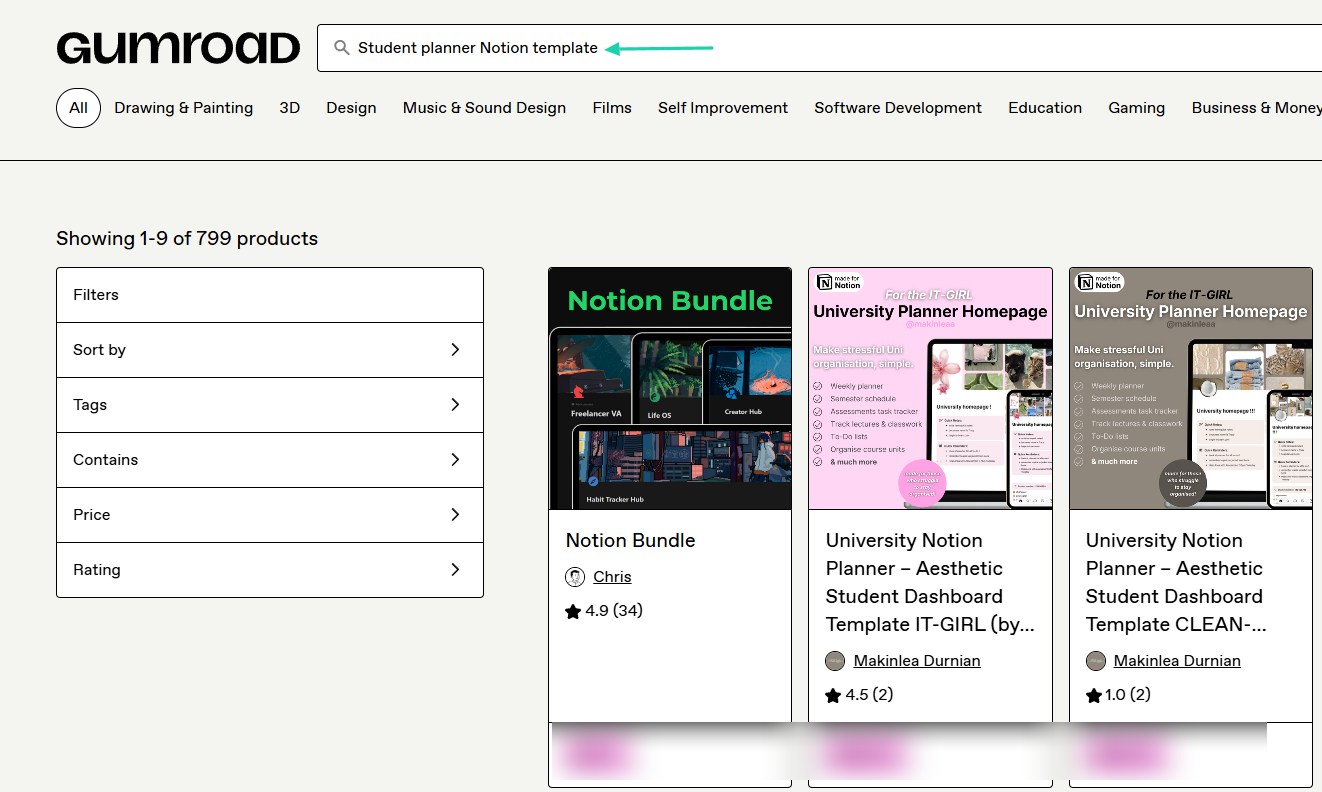Screen dimensions: 1322x792
Task: Visit Makinlea Durnian link on CLEAN card
Action: pos(1177,661)
